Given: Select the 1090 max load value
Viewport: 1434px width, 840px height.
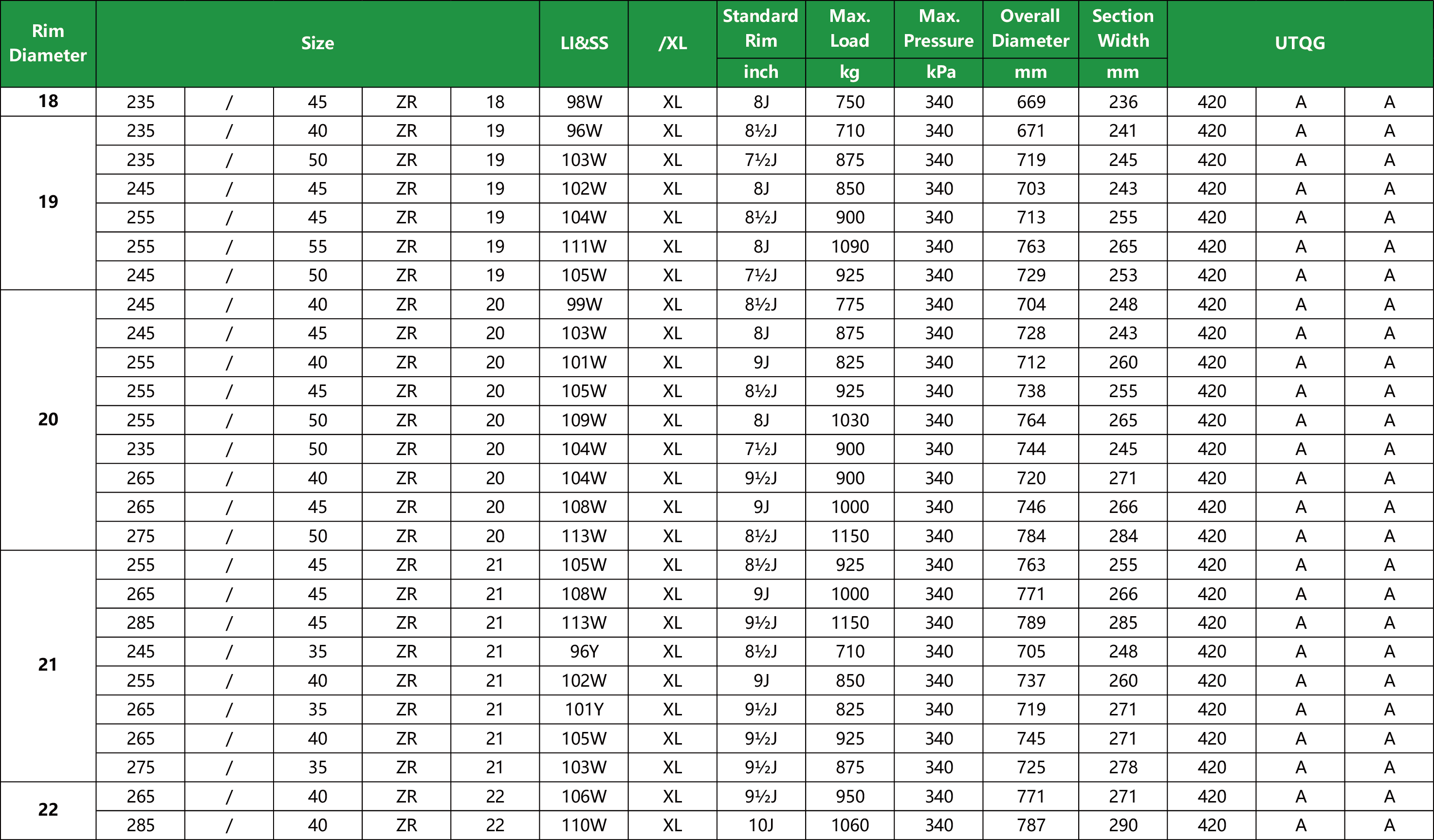Looking at the screenshot, I should [x=849, y=246].
